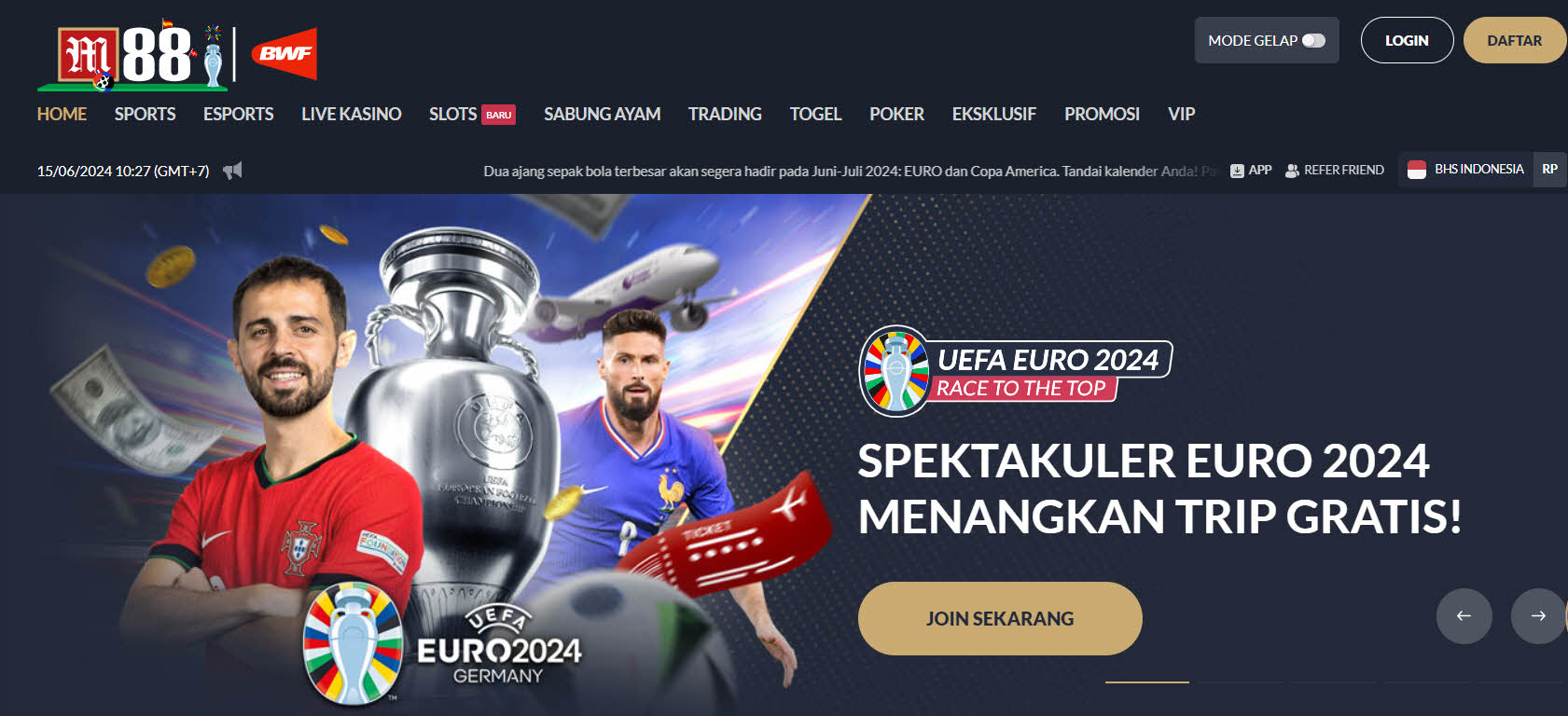The width and height of the screenshot is (1568, 716).
Task: Click the M88 logo
Action: [132, 55]
